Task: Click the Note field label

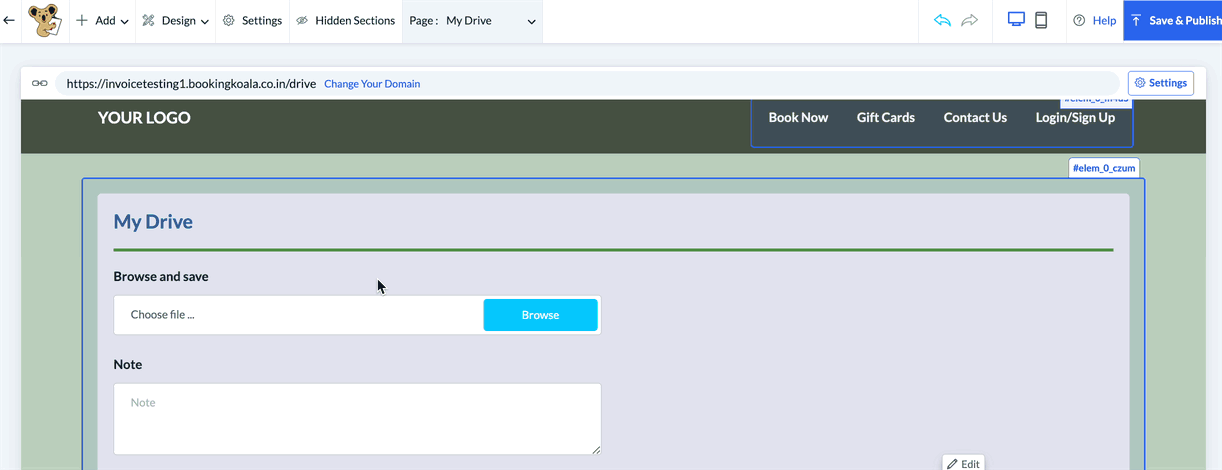Action: coord(128,365)
